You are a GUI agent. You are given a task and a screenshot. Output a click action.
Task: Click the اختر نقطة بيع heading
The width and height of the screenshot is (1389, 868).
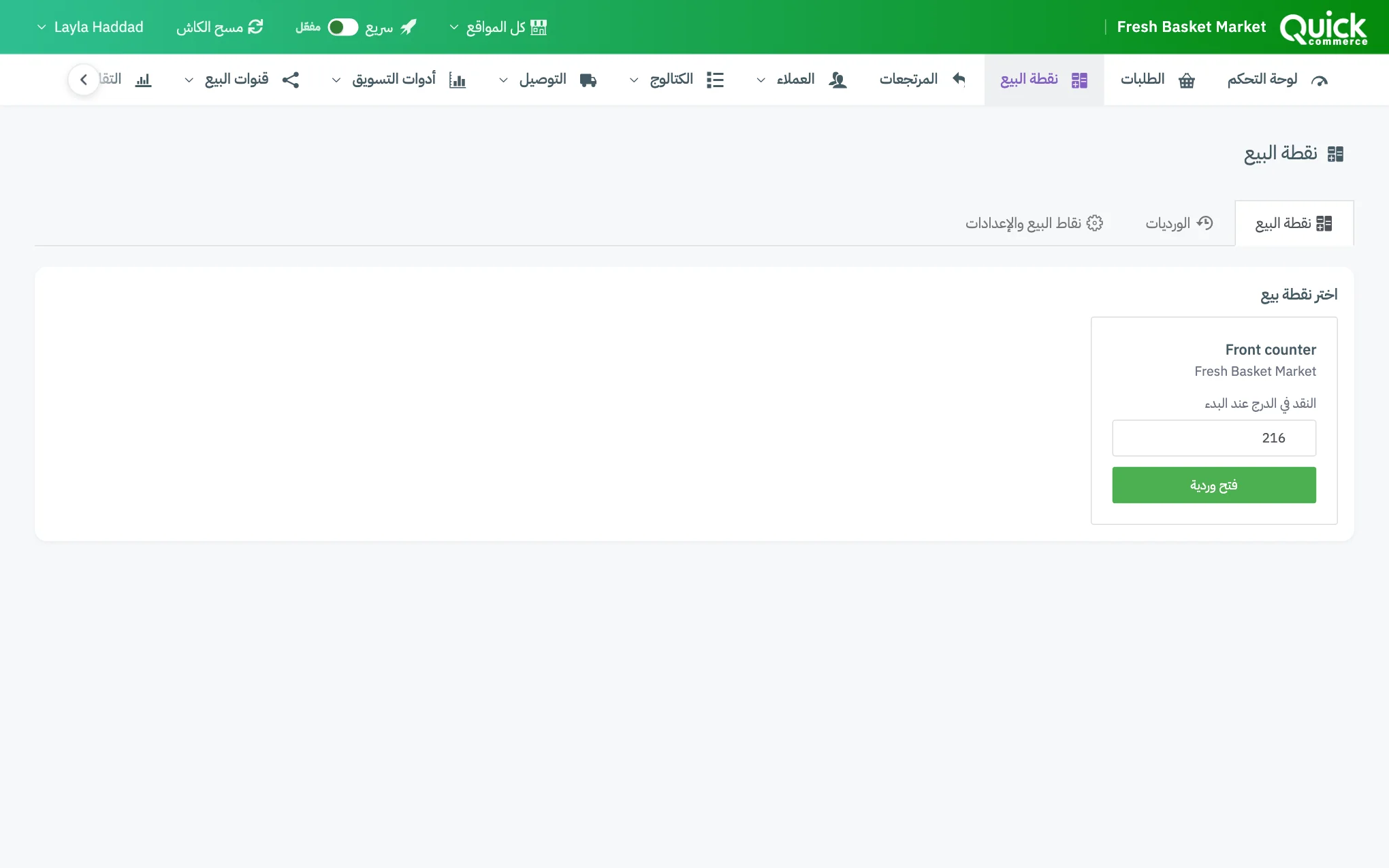click(1298, 294)
